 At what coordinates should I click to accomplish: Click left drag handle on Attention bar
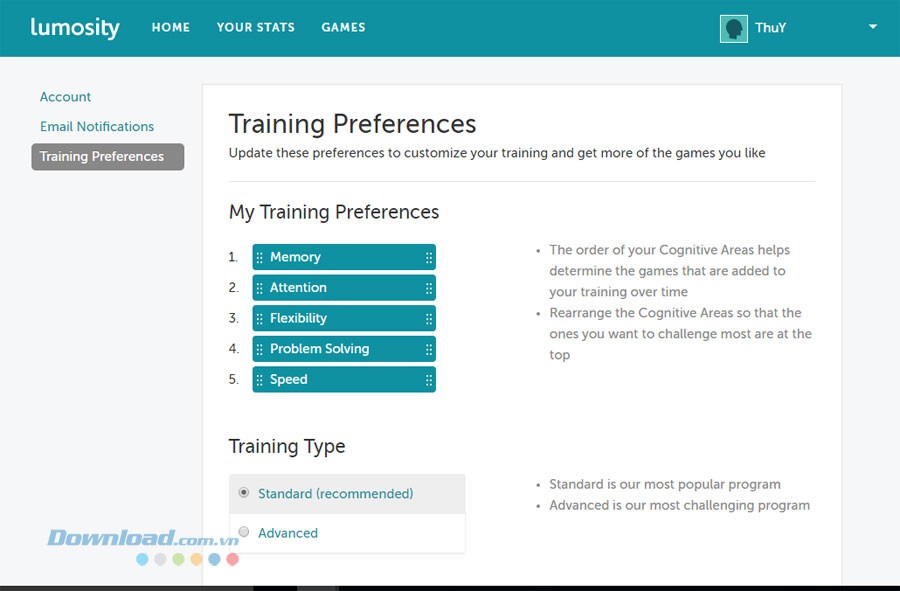[x=260, y=288]
